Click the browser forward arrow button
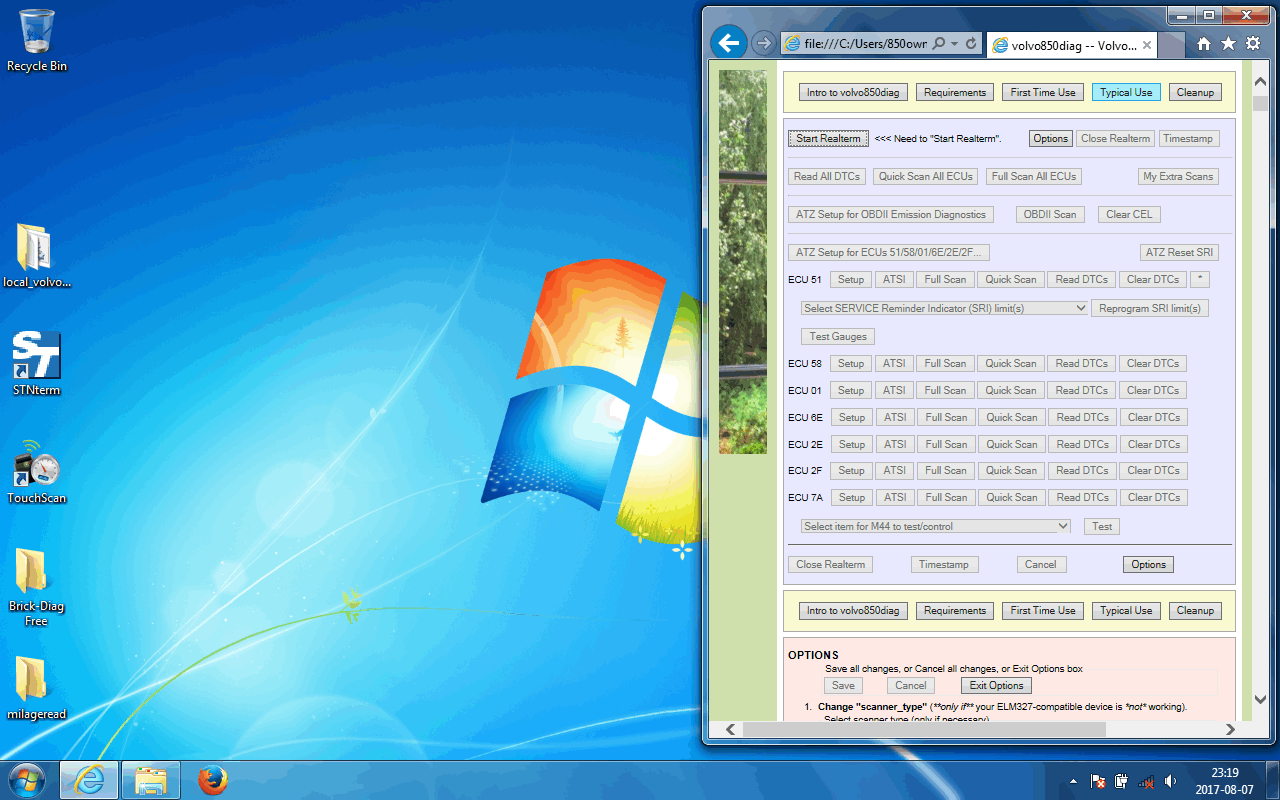 [763, 43]
